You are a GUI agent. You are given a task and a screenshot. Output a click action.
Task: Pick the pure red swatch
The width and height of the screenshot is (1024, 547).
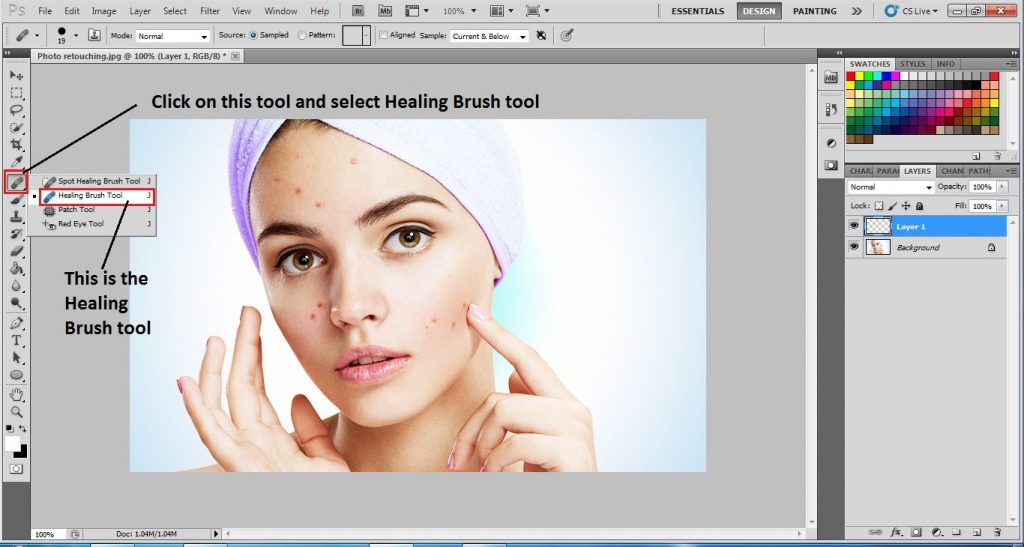coord(851,76)
